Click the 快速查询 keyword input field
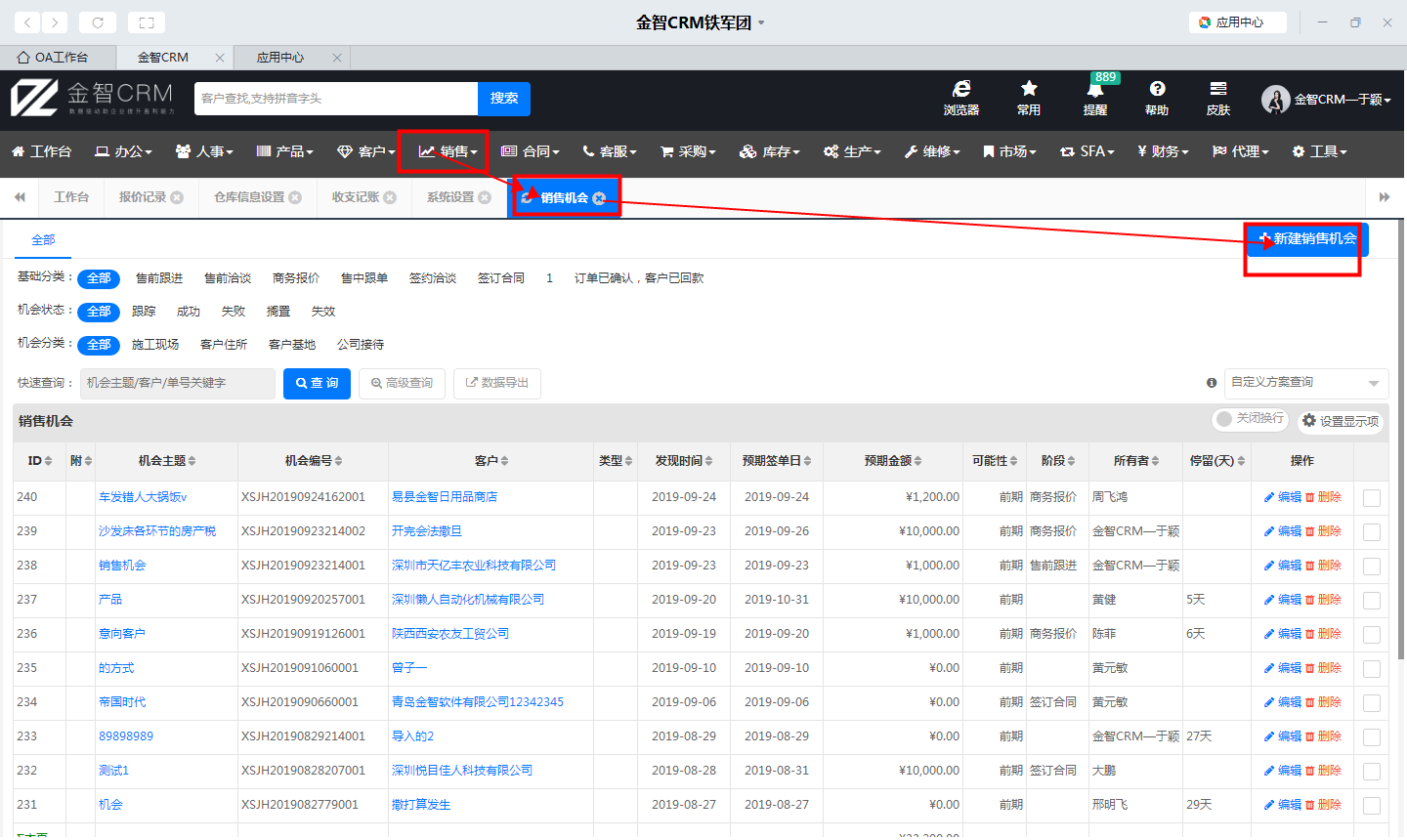This screenshot has width=1407, height=840. (178, 383)
